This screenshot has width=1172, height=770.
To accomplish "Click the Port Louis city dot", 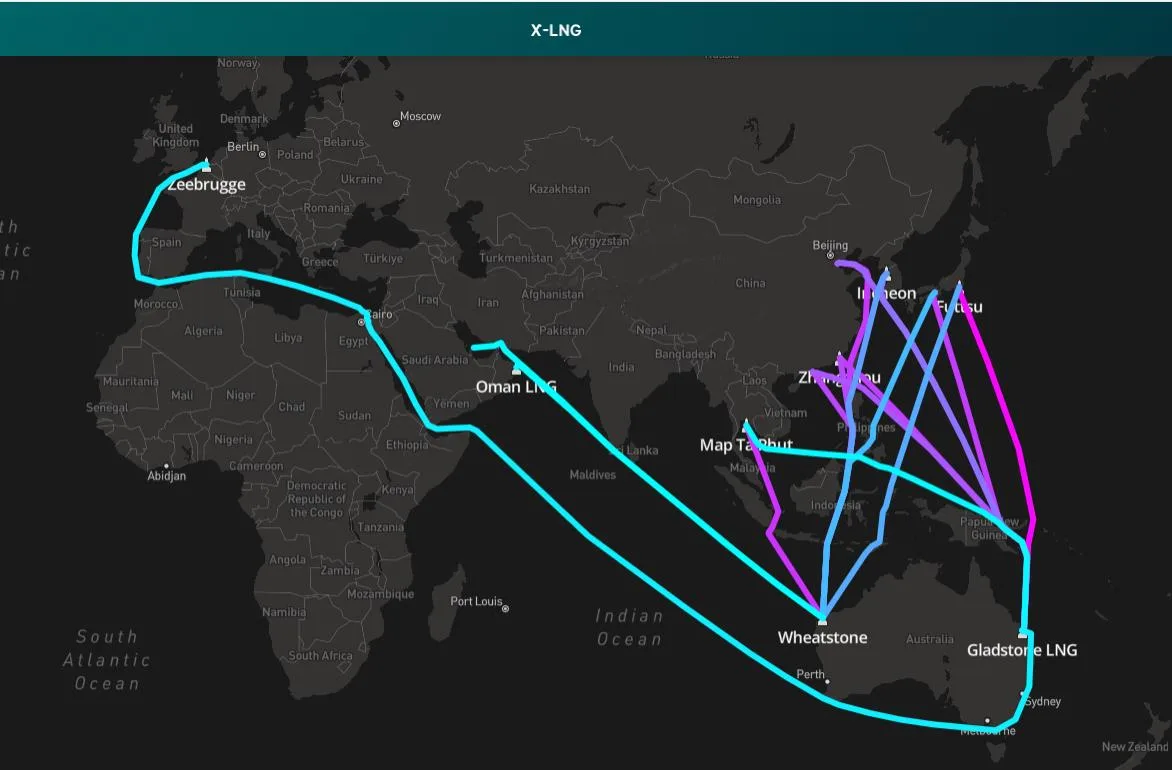I will click(505, 609).
